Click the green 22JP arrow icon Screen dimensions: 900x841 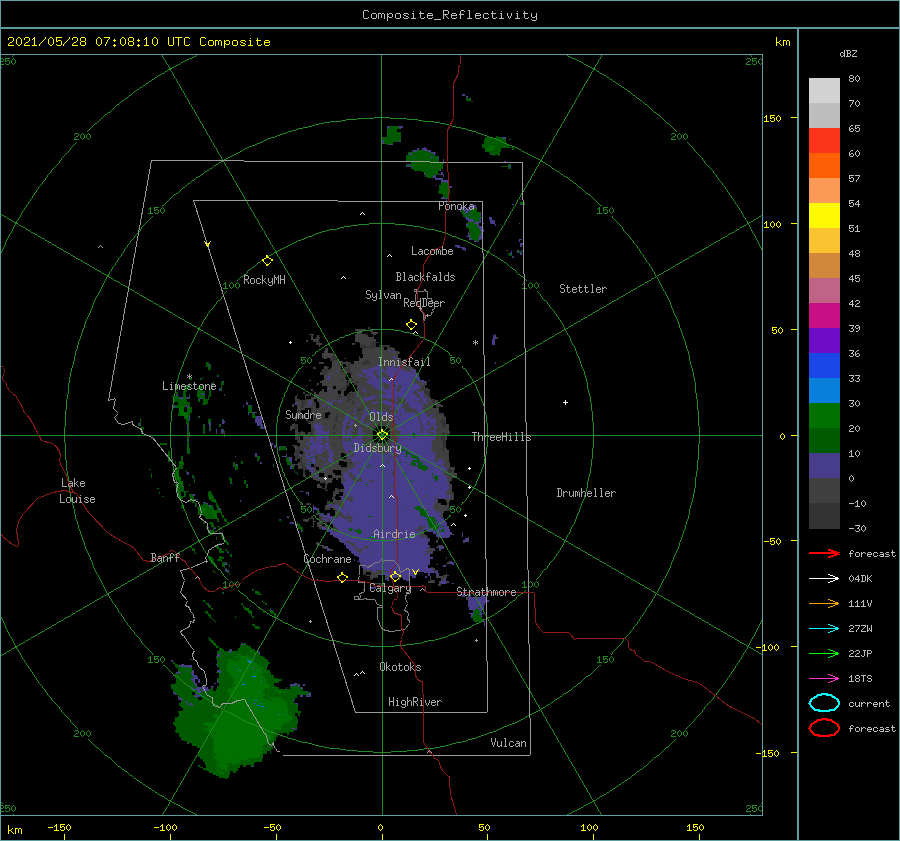(x=824, y=653)
